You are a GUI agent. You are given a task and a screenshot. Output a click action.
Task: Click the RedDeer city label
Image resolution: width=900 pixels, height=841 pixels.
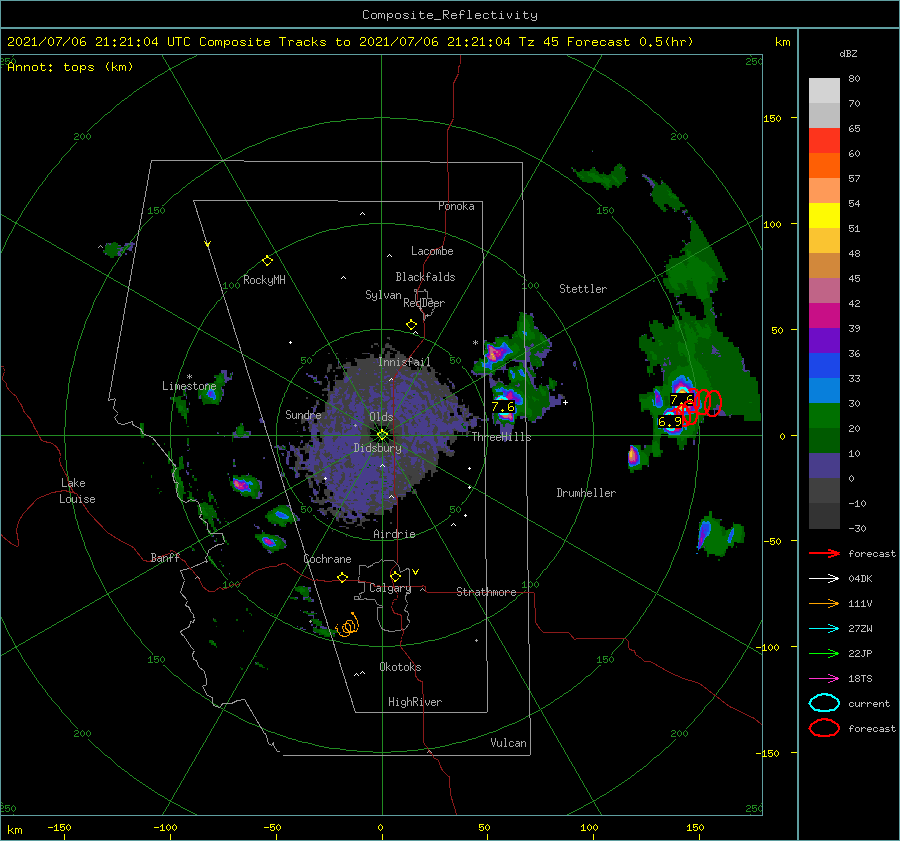click(424, 303)
